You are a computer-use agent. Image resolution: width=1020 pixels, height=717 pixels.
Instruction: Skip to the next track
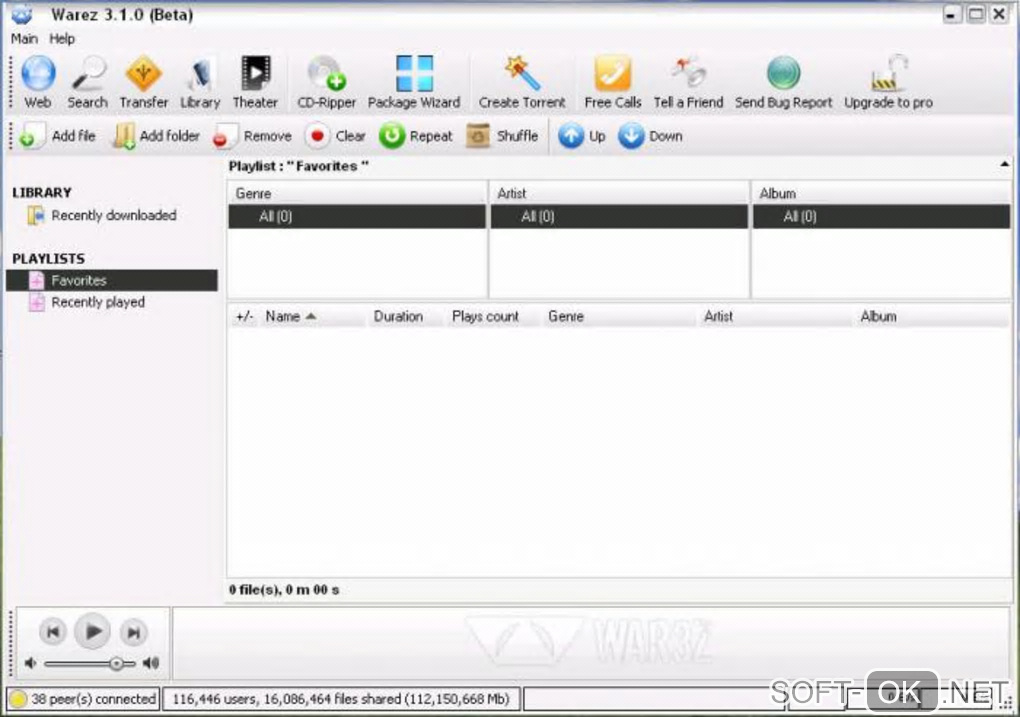click(x=133, y=632)
